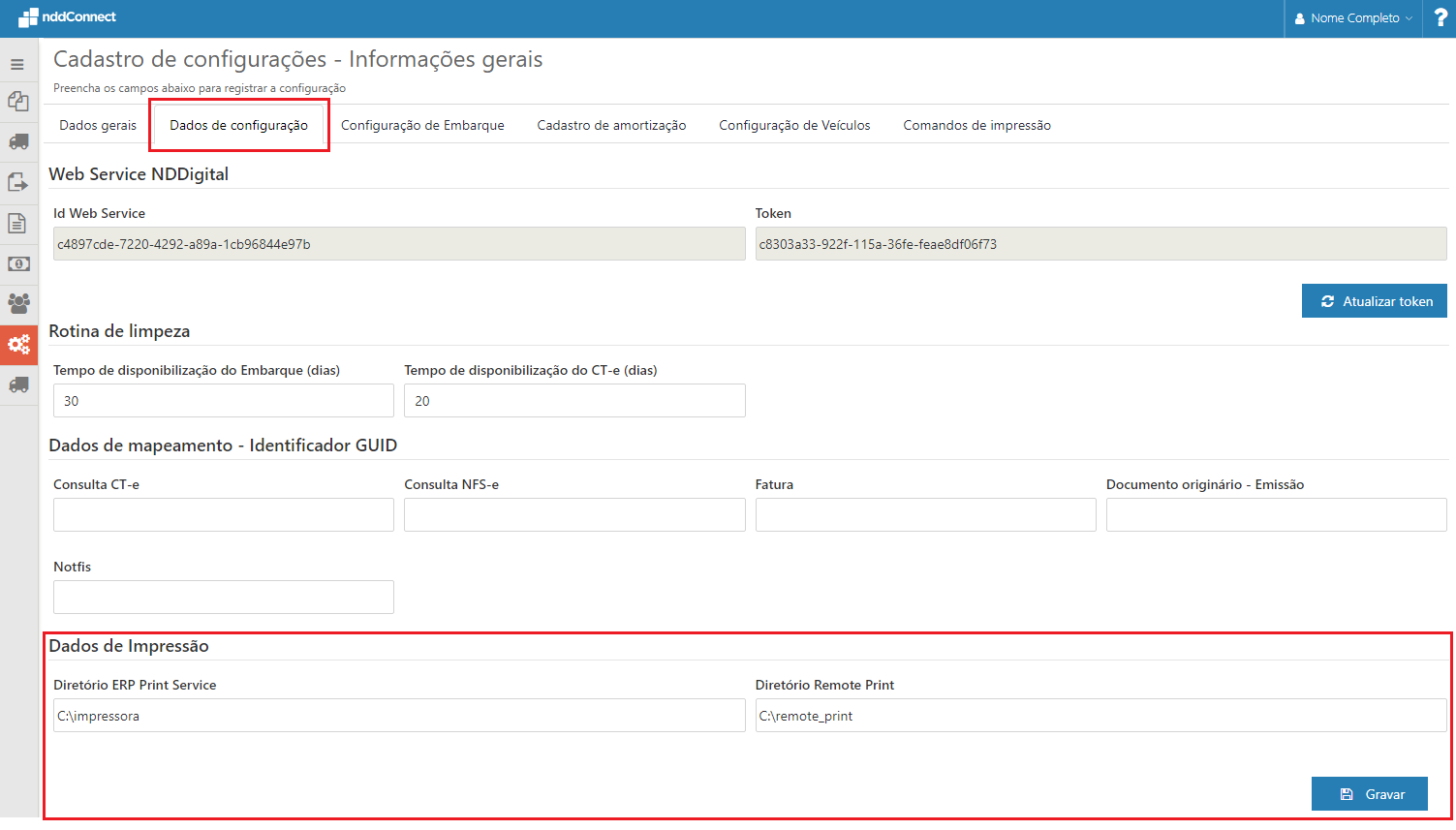Click the truck icon just below the documents icon
The image size is (1456, 830).
tap(17, 141)
